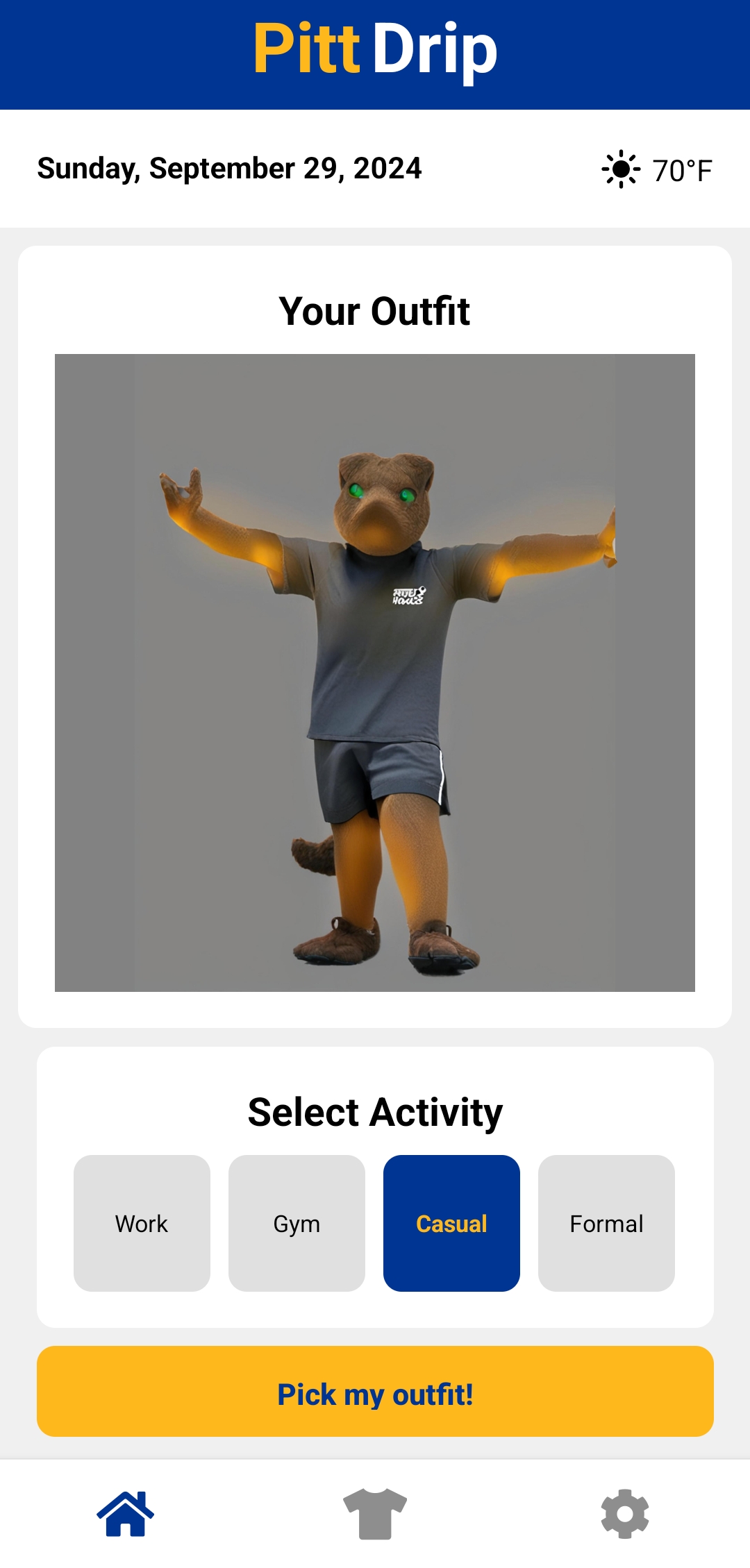Tap the mascot's green-eyed head
This screenshot has width=750, height=1568.
pyautogui.click(x=384, y=503)
